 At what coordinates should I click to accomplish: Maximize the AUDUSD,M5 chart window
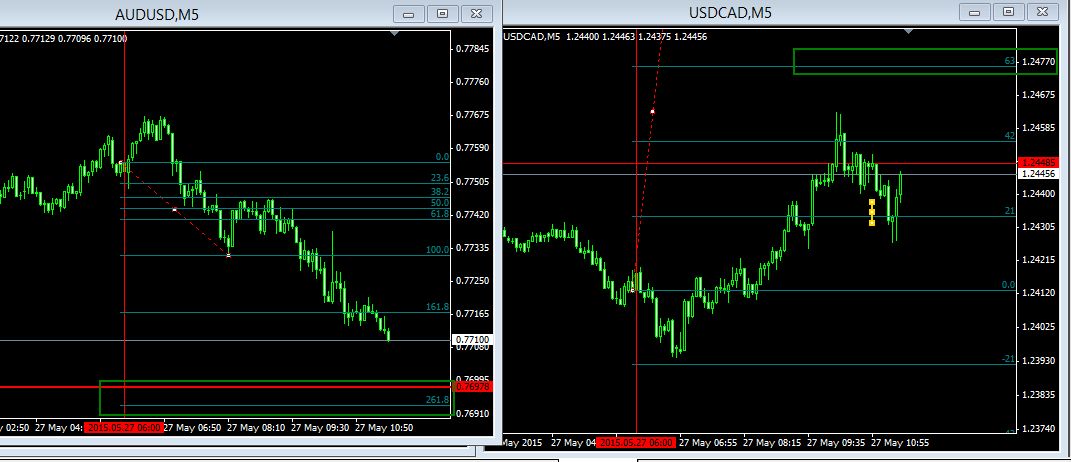click(x=444, y=13)
